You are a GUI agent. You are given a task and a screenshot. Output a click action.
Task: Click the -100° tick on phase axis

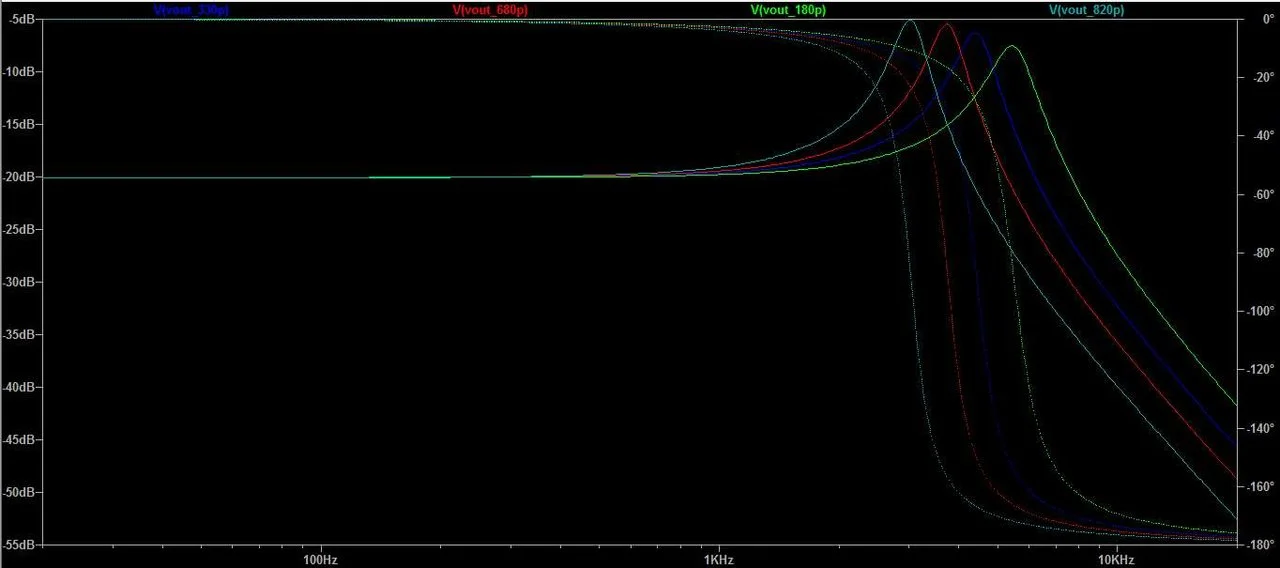[1259, 311]
